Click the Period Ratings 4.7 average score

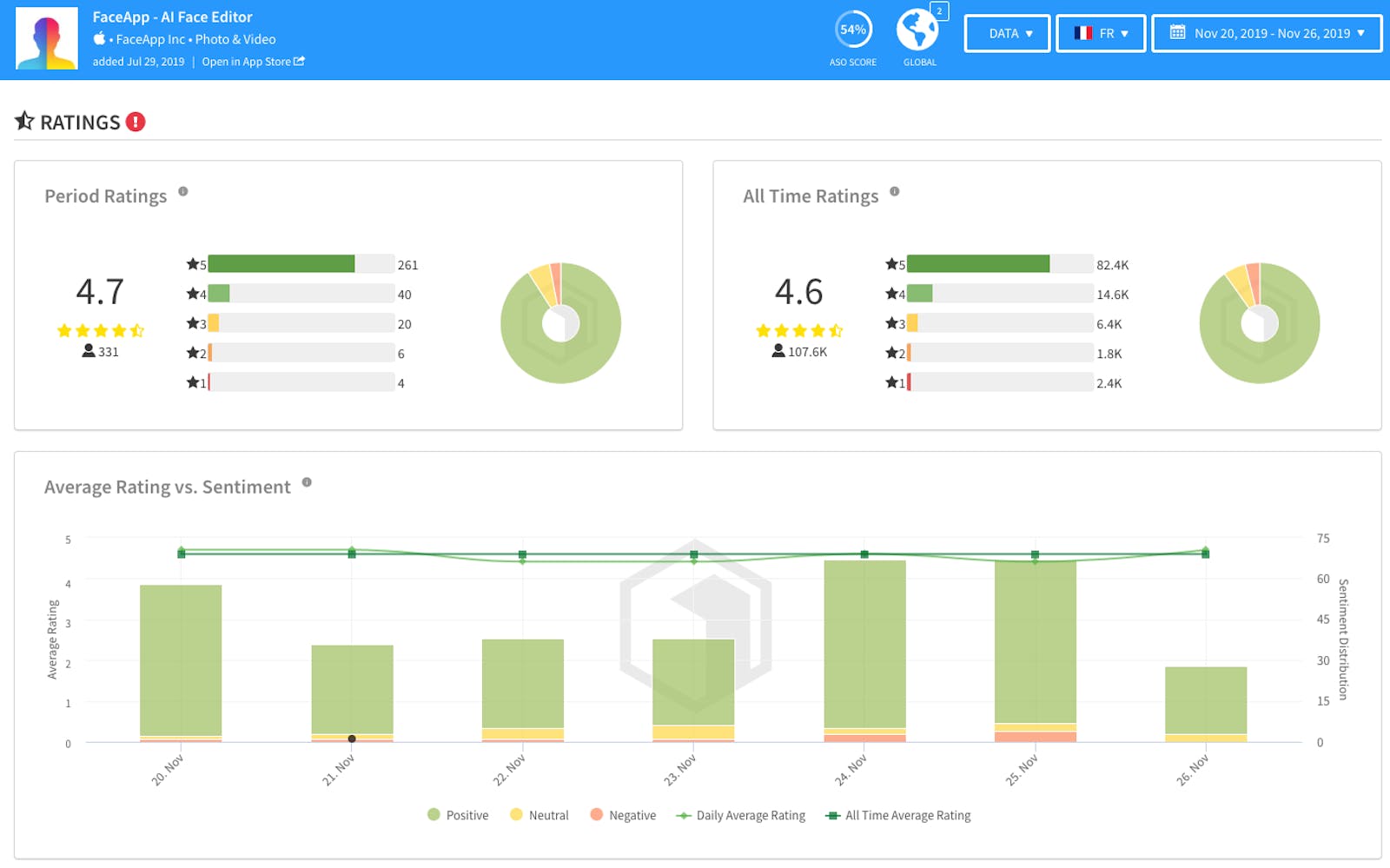tap(100, 292)
